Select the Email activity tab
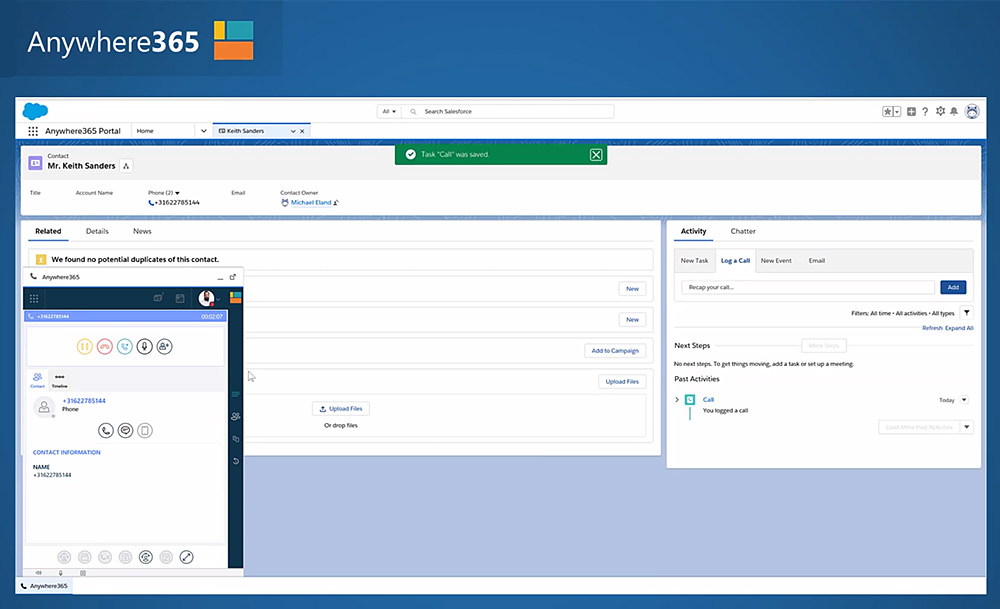Image resolution: width=1000 pixels, height=609 pixels. click(x=817, y=260)
